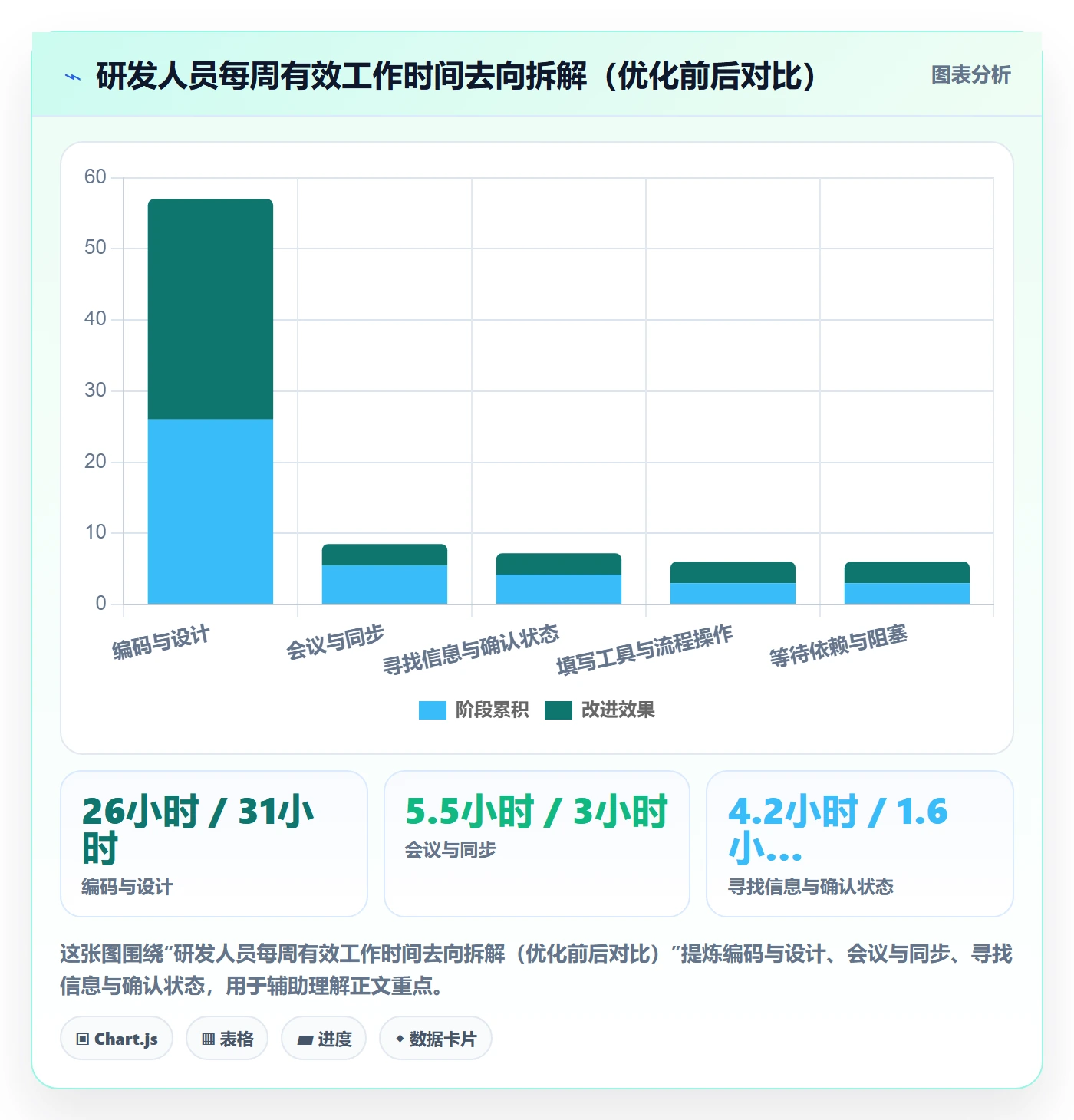Click the 阶段累积 legend label

click(x=492, y=710)
